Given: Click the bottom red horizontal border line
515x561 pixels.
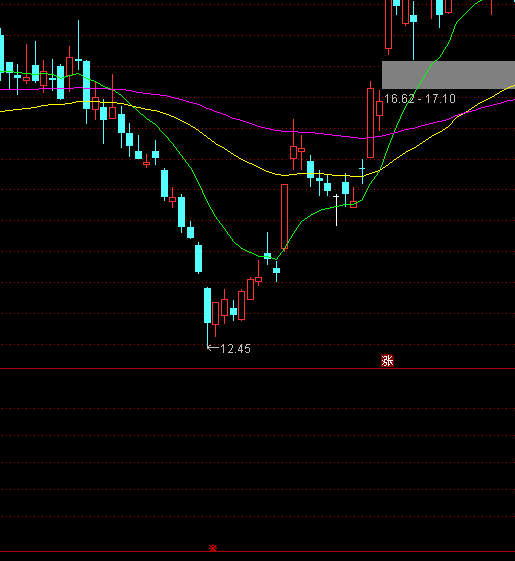Looking at the screenshot, I should (257, 551).
